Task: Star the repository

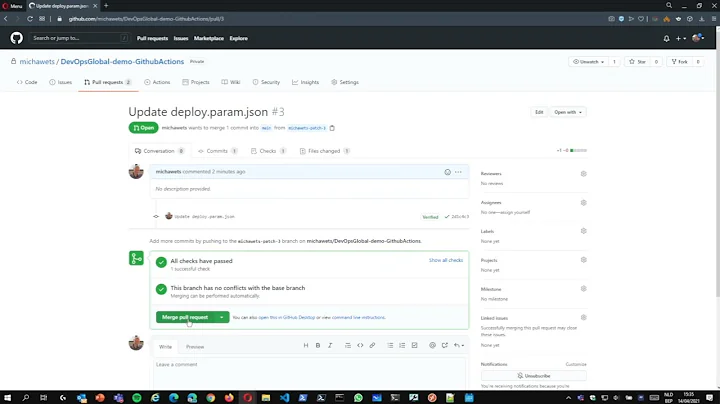Action: 637,62
